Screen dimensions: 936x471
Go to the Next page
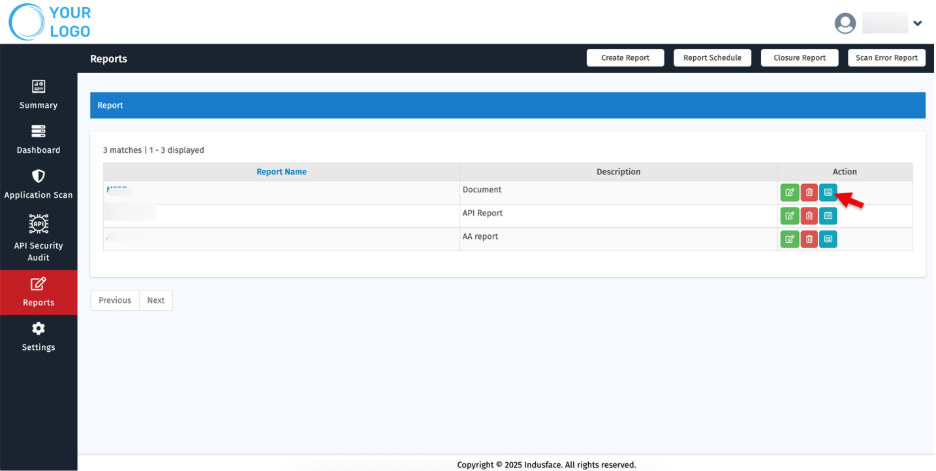(156, 300)
